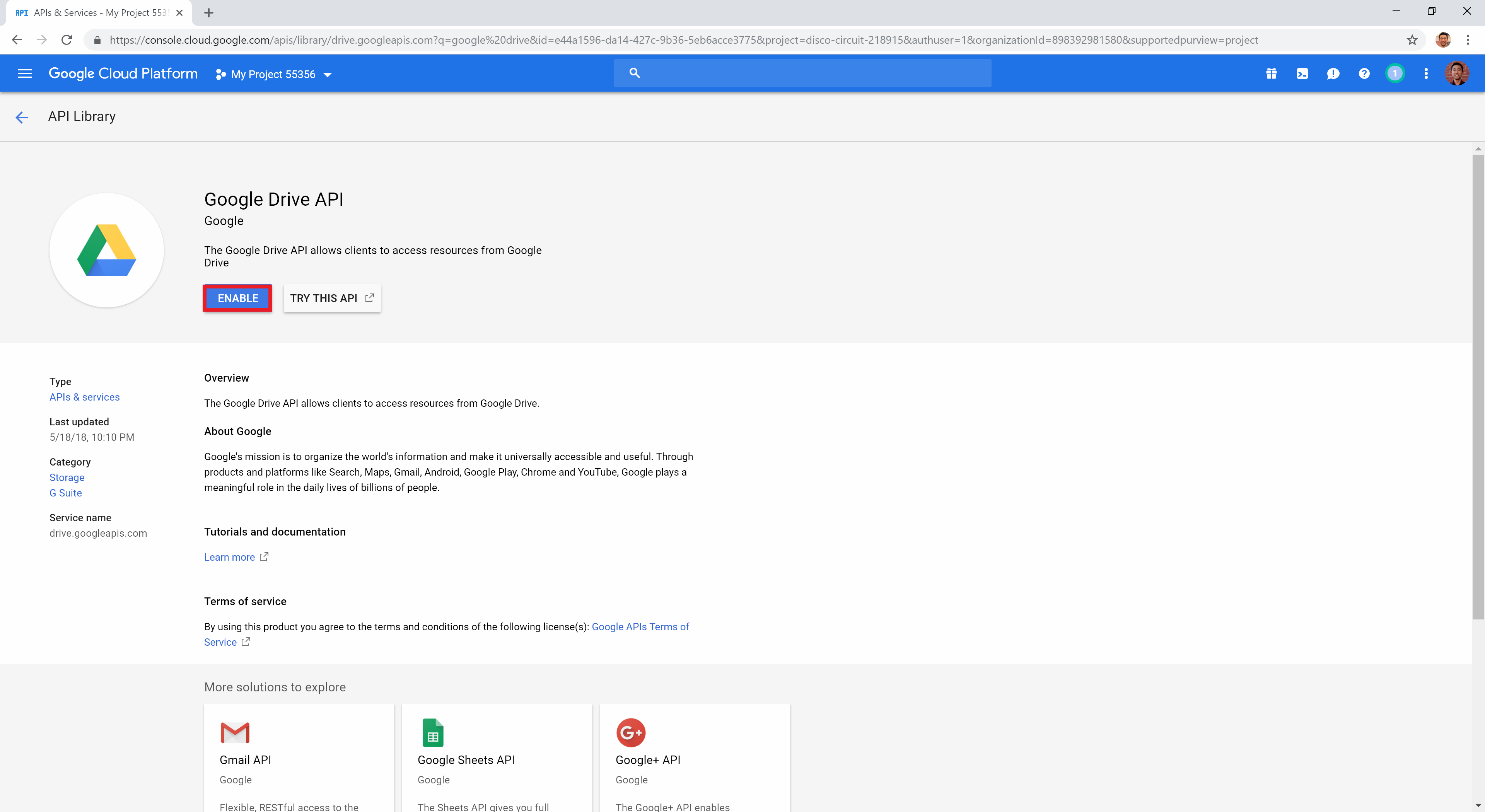Open your account profile avatar

1457,73
